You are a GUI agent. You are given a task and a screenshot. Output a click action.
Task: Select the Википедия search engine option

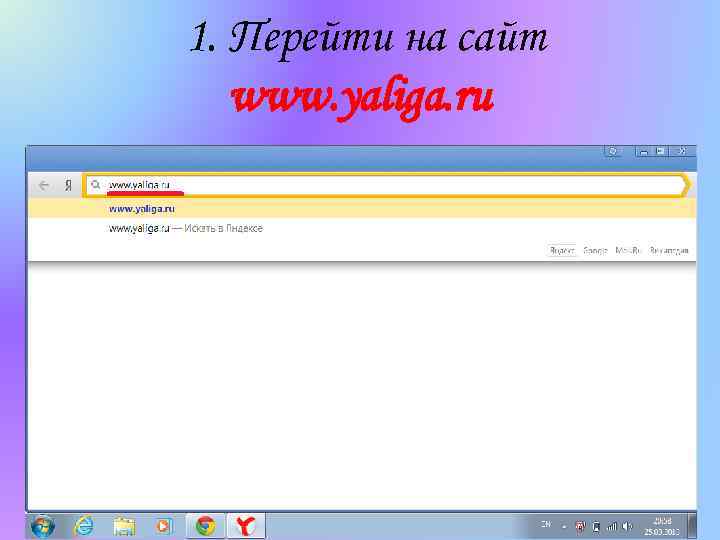669,251
